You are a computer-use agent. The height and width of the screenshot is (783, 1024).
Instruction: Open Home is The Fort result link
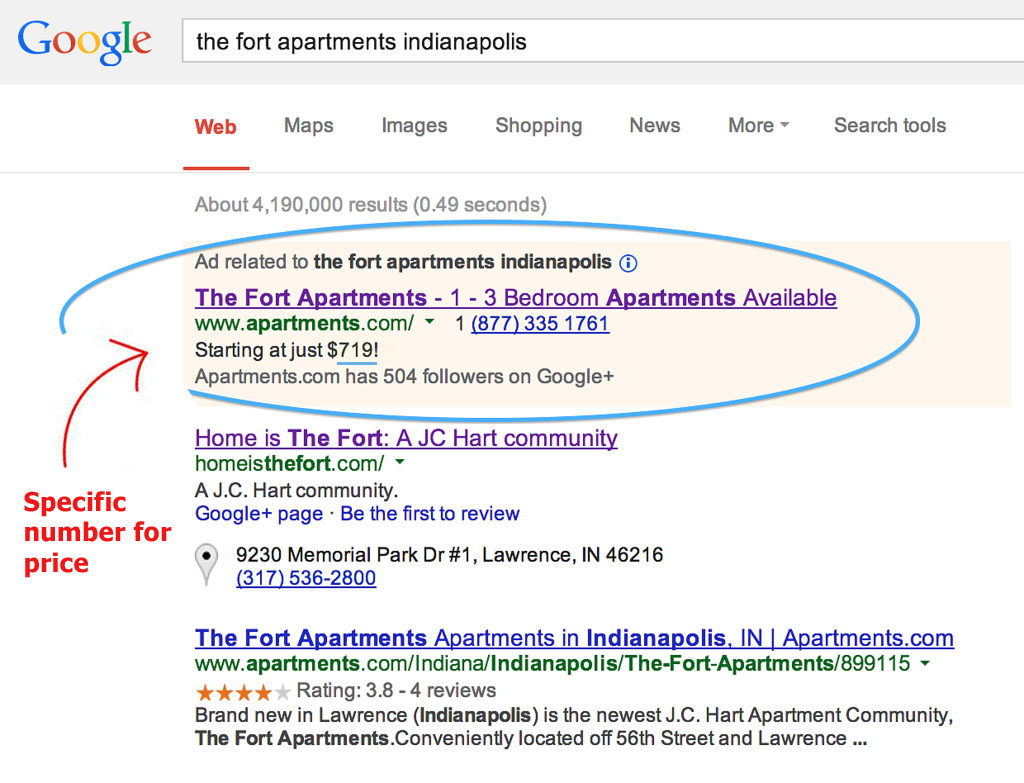coord(405,438)
